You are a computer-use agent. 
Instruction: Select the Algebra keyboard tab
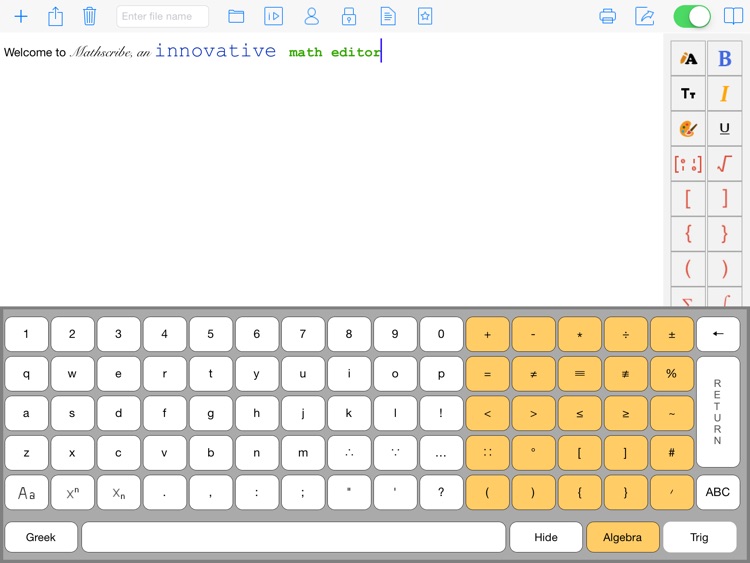pyautogui.click(x=623, y=537)
